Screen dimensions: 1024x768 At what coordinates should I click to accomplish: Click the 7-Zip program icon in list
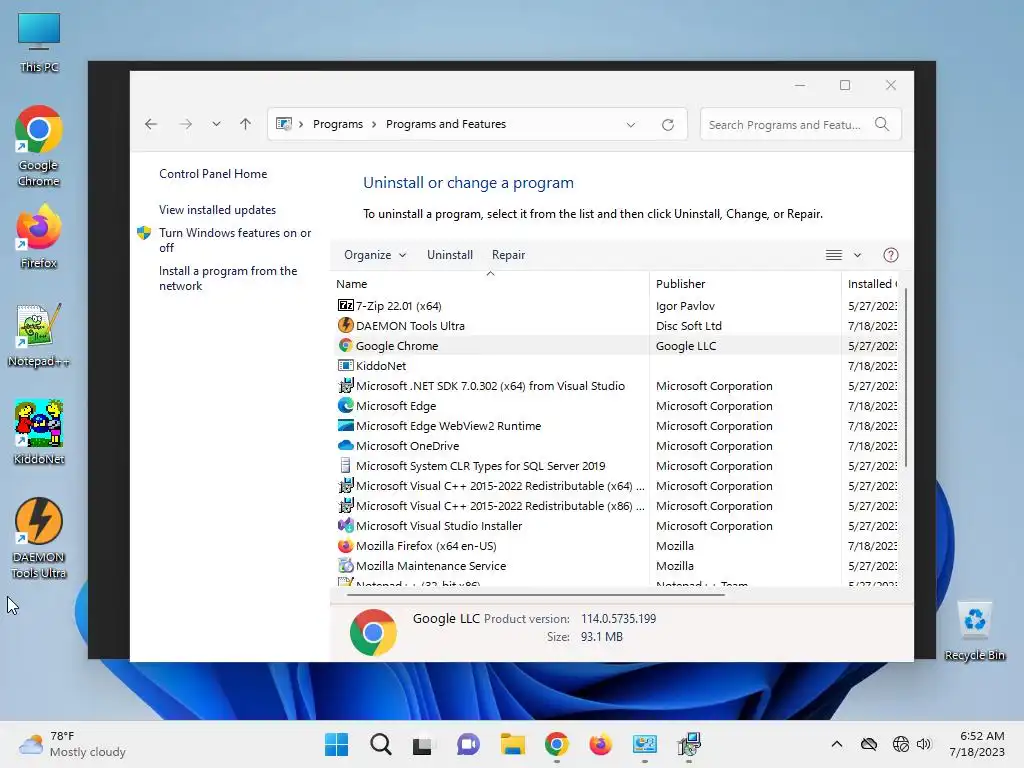pyautogui.click(x=345, y=306)
